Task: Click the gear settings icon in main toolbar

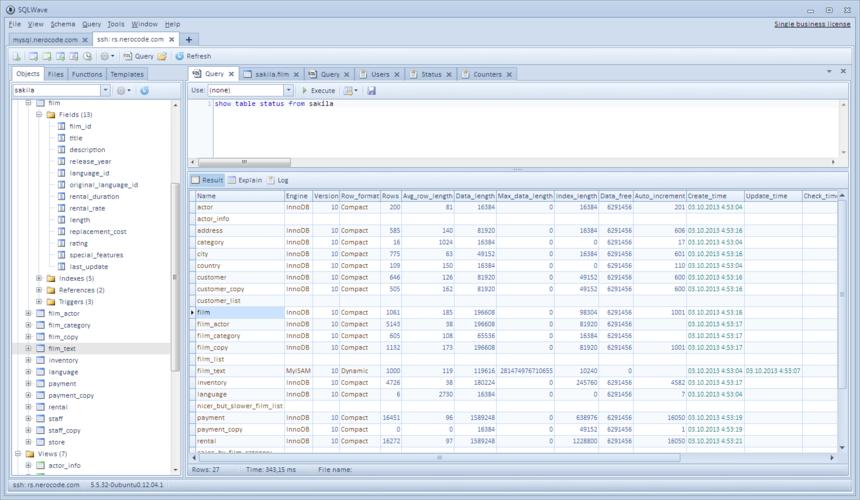Action: coord(105,56)
